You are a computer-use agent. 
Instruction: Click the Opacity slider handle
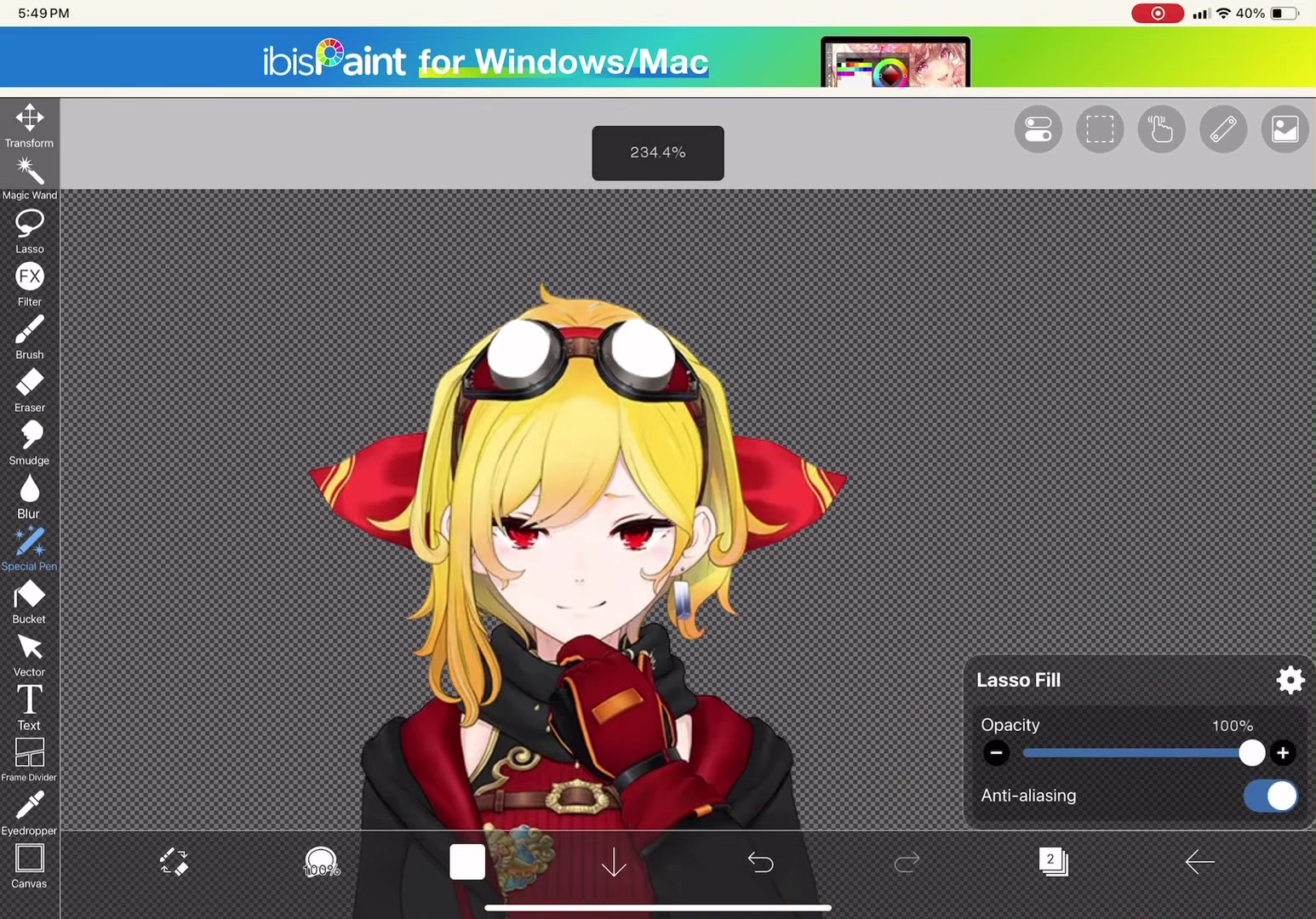point(1251,753)
